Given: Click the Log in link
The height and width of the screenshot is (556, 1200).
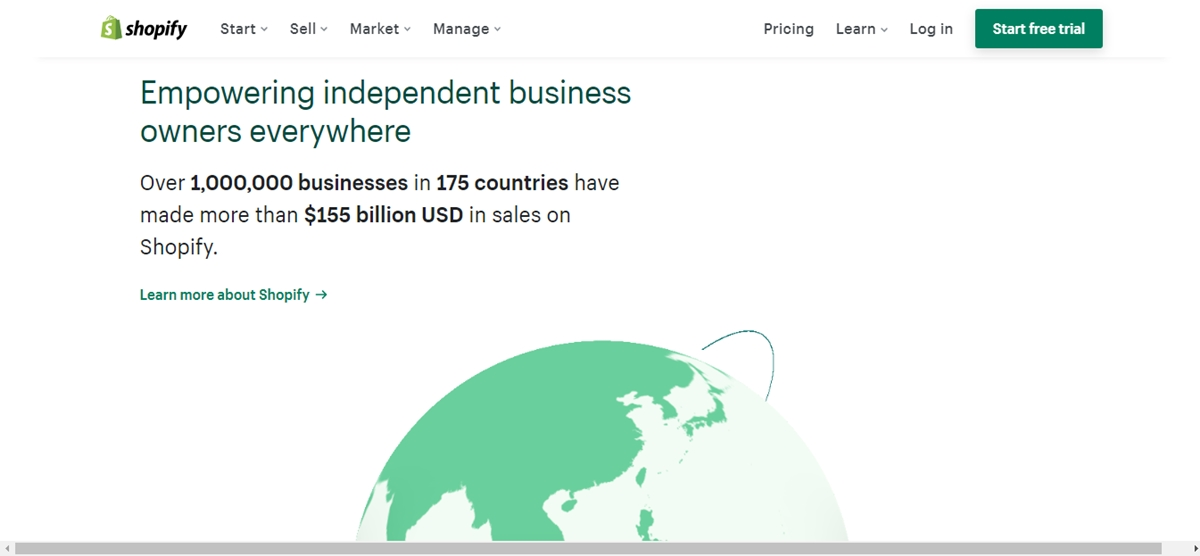Looking at the screenshot, I should click(x=931, y=29).
